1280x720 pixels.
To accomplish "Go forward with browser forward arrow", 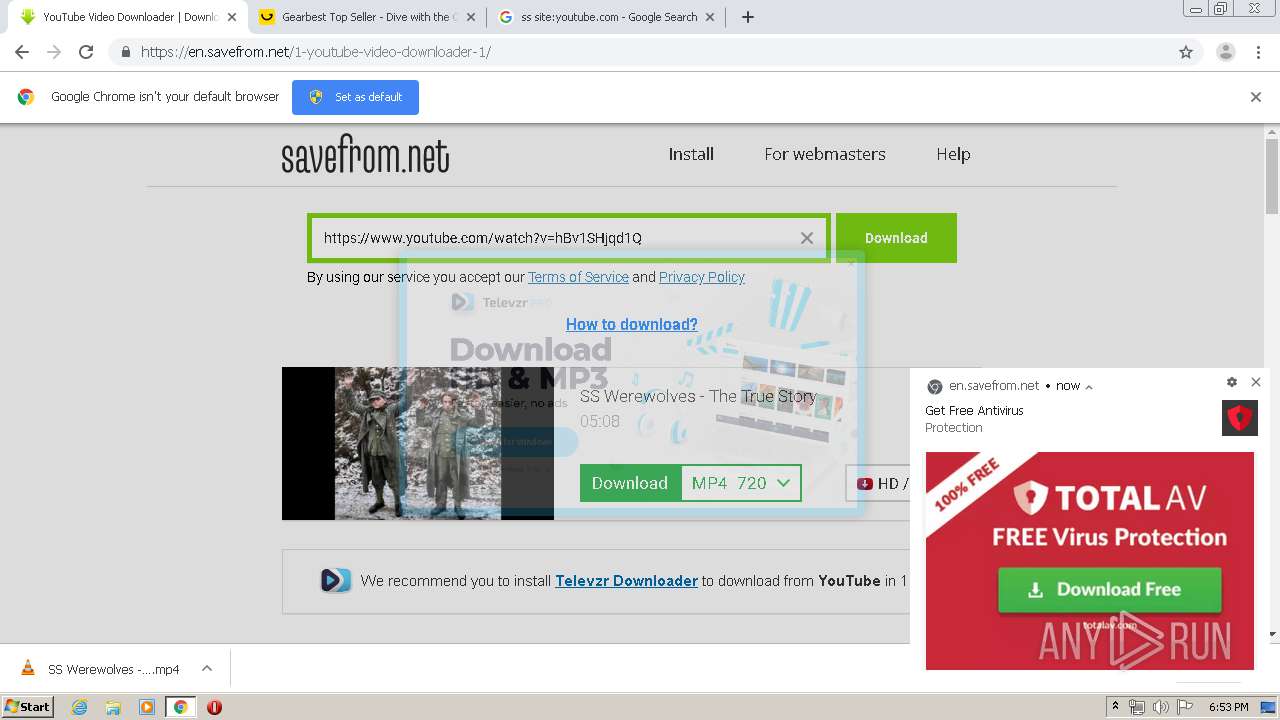I will click(x=54, y=52).
